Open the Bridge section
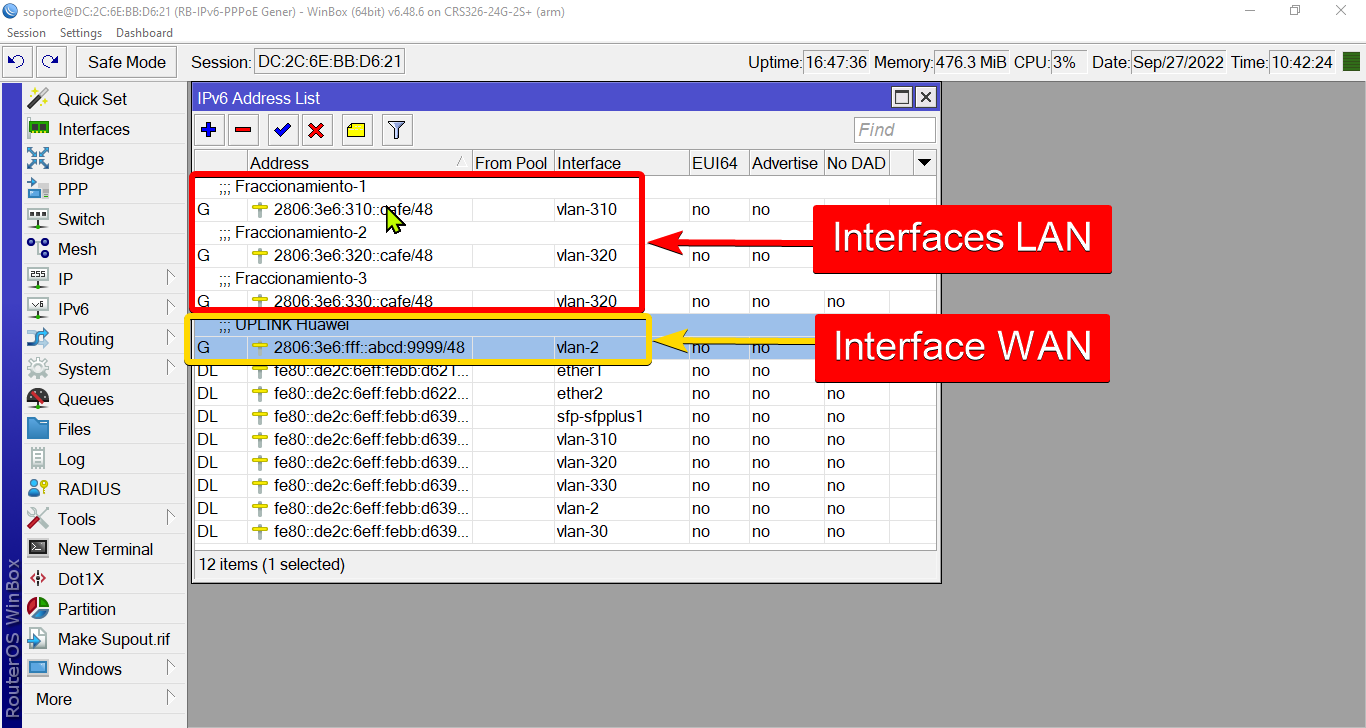Screen dimensions: 1366x728 (80, 159)
